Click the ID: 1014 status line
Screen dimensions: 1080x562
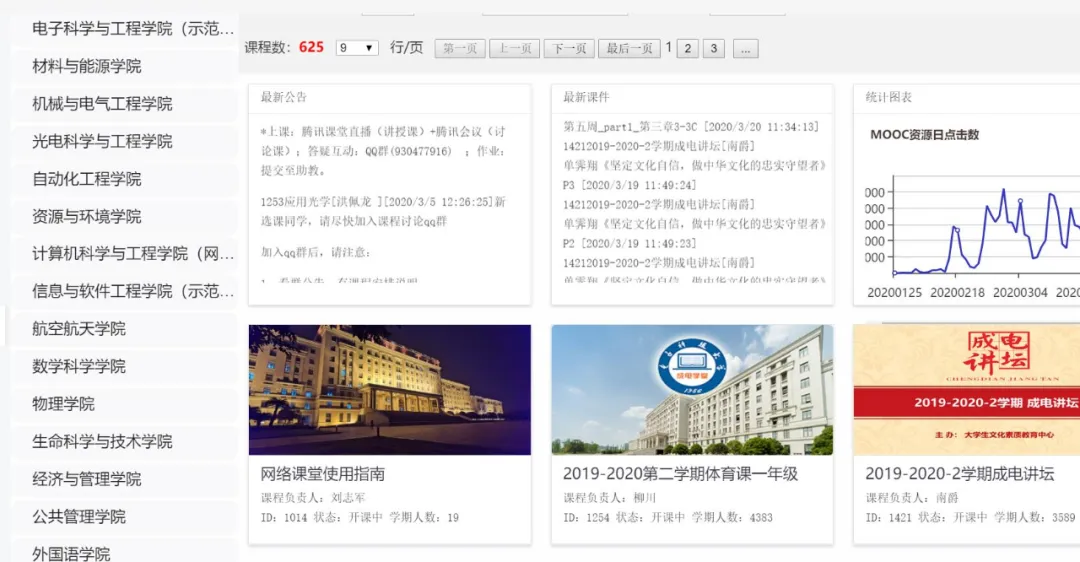coord(360,517)
